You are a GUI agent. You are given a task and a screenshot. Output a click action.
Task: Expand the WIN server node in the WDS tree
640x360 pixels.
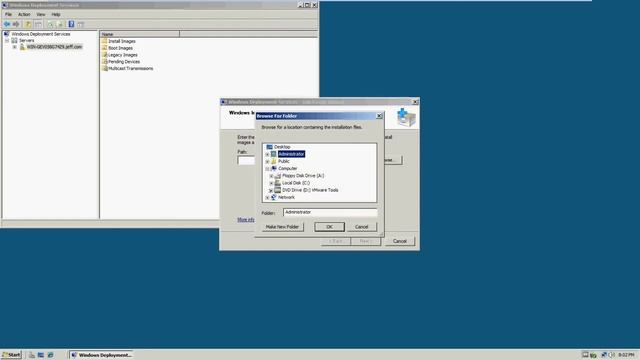pyautogui.click(x=15, y=47)
